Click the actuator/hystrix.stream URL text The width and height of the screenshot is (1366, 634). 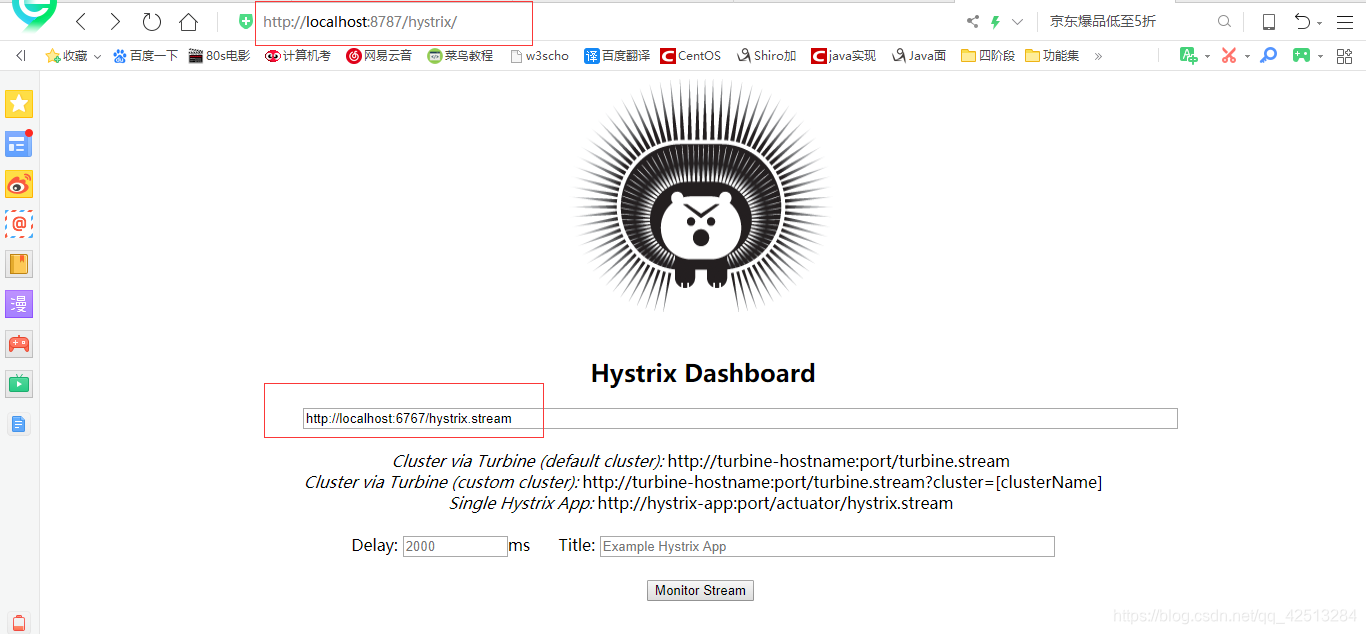tap(775, 503)
